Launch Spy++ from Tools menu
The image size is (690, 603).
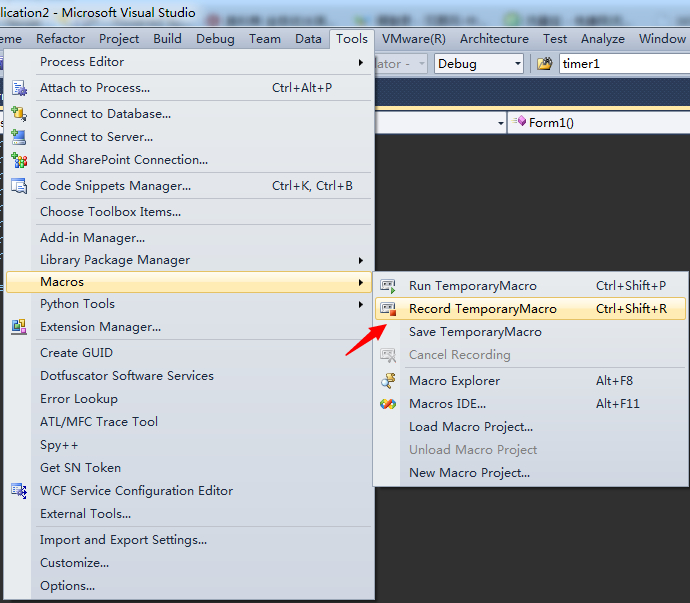pos(188,445)
